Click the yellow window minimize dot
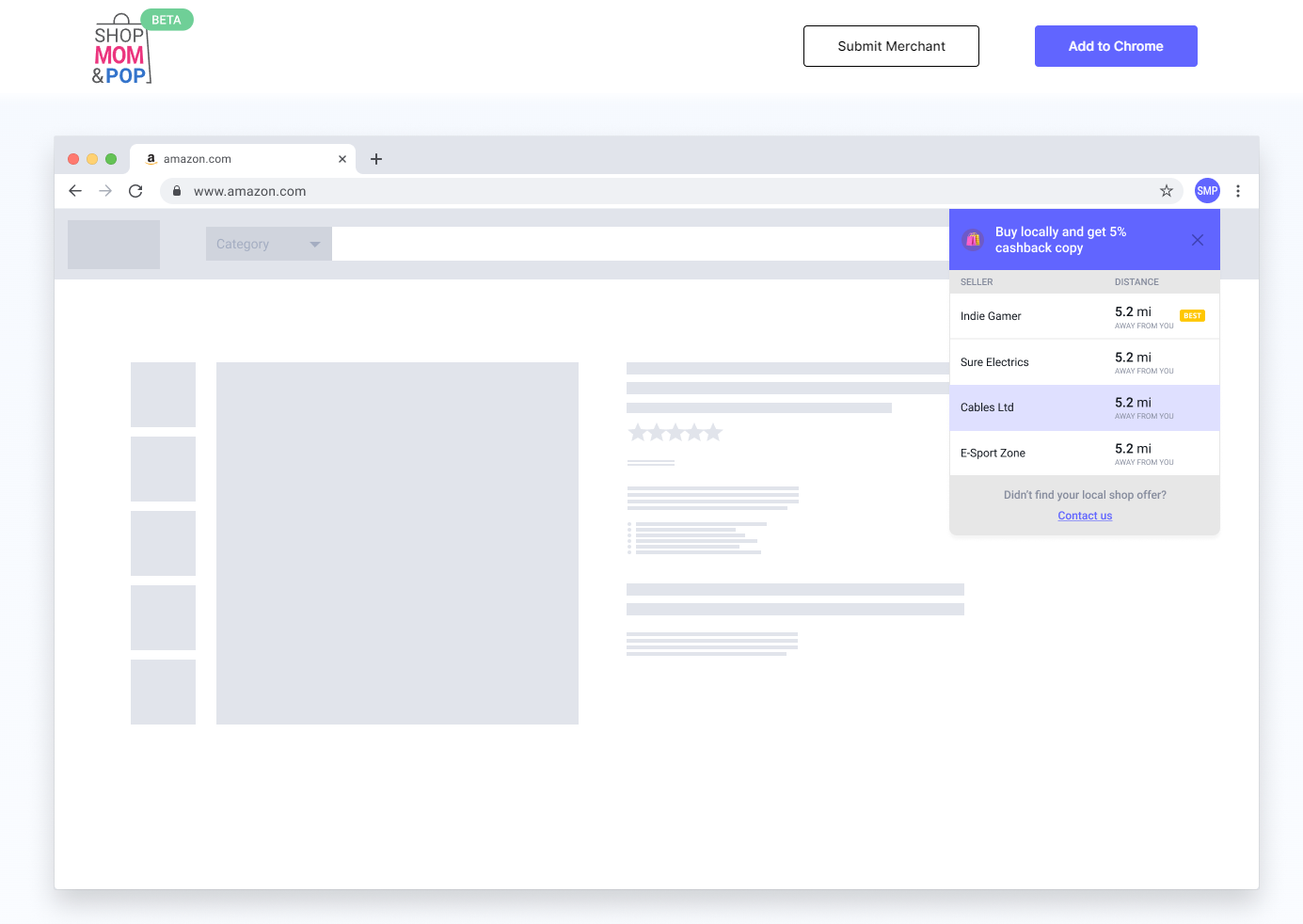This screenshot has width=1303, height=924. 92,159
